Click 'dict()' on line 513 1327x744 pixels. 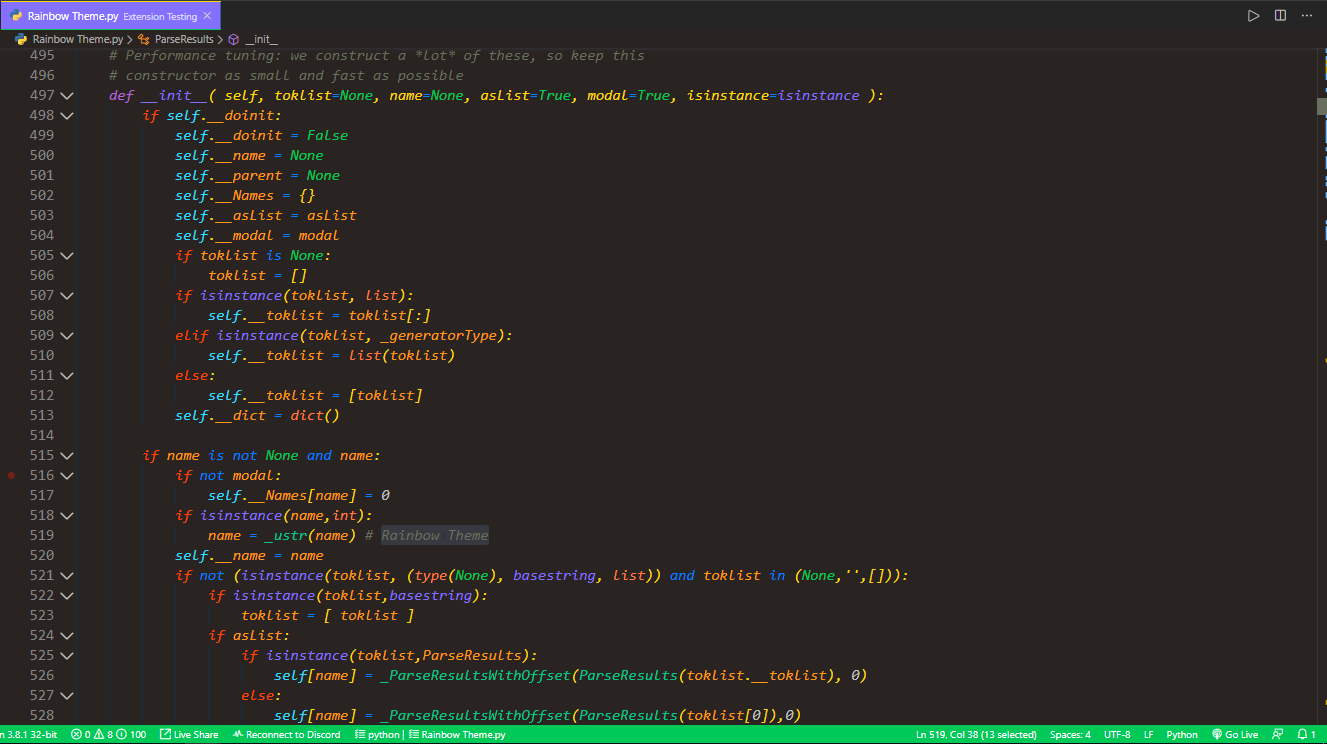tap(315, 415)
